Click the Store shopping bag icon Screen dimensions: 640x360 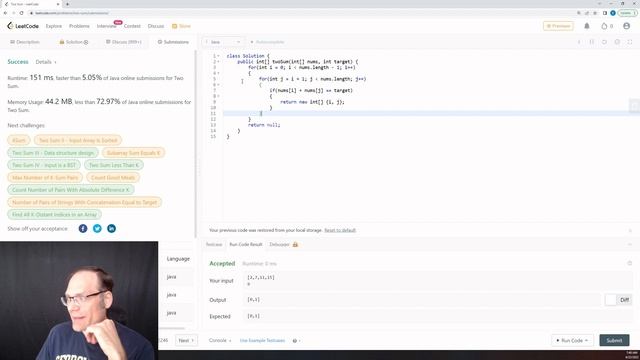(174, 26)
